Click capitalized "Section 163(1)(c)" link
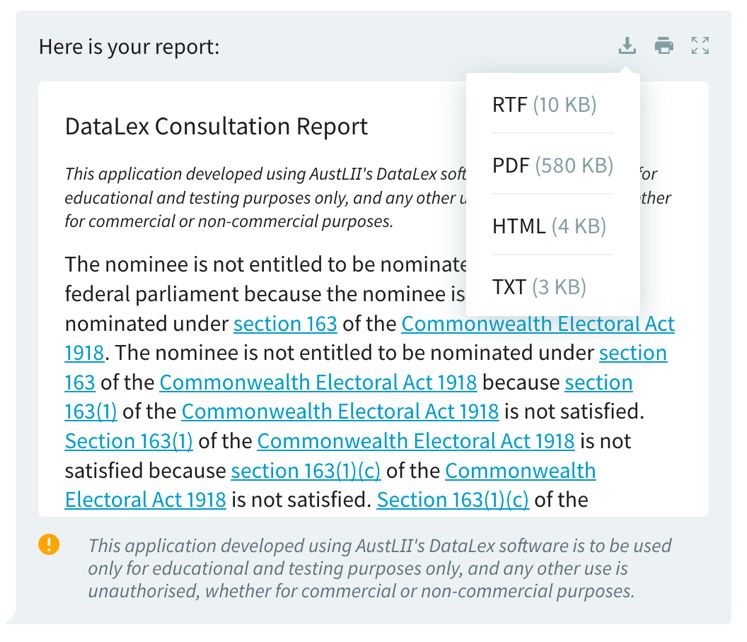The width and height of the screenshot is (747, 642). [453, 500]
